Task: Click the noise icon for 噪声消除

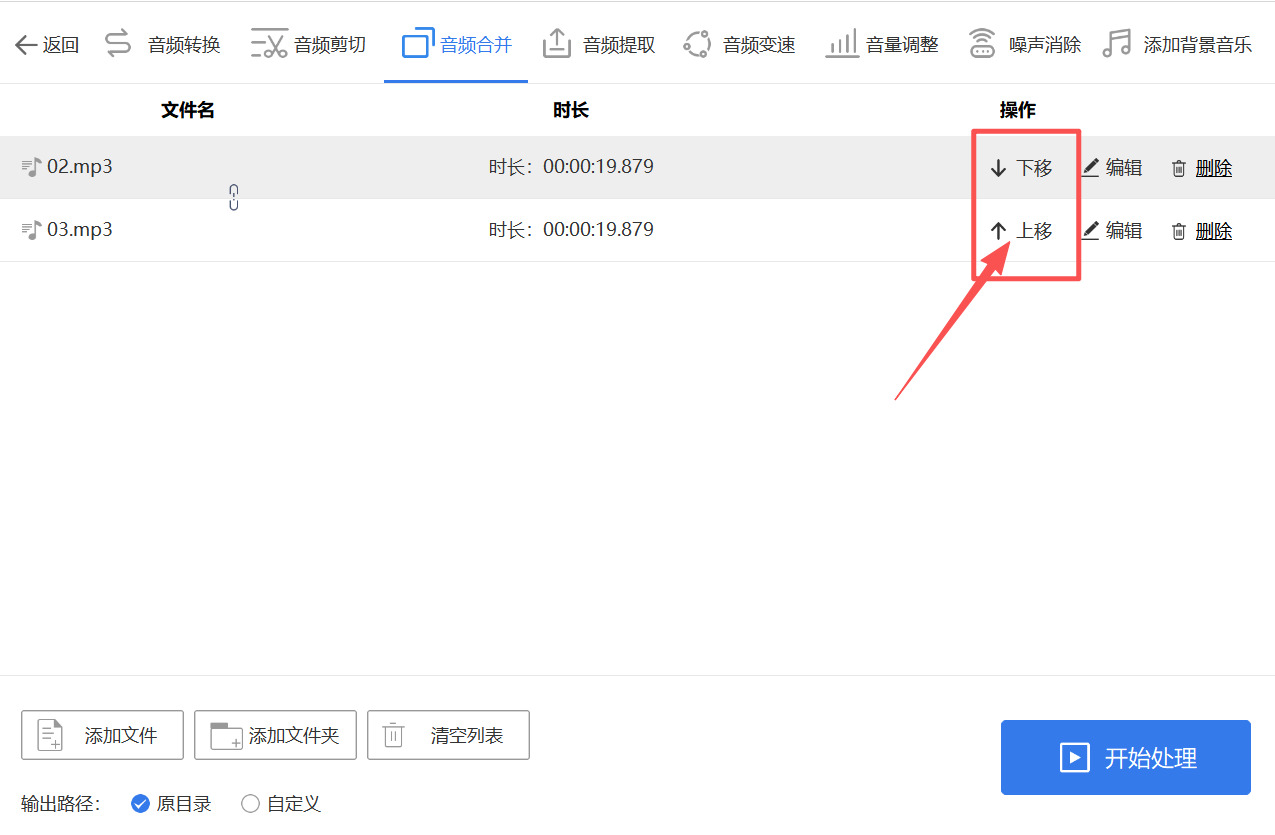Action: (982, 44)
